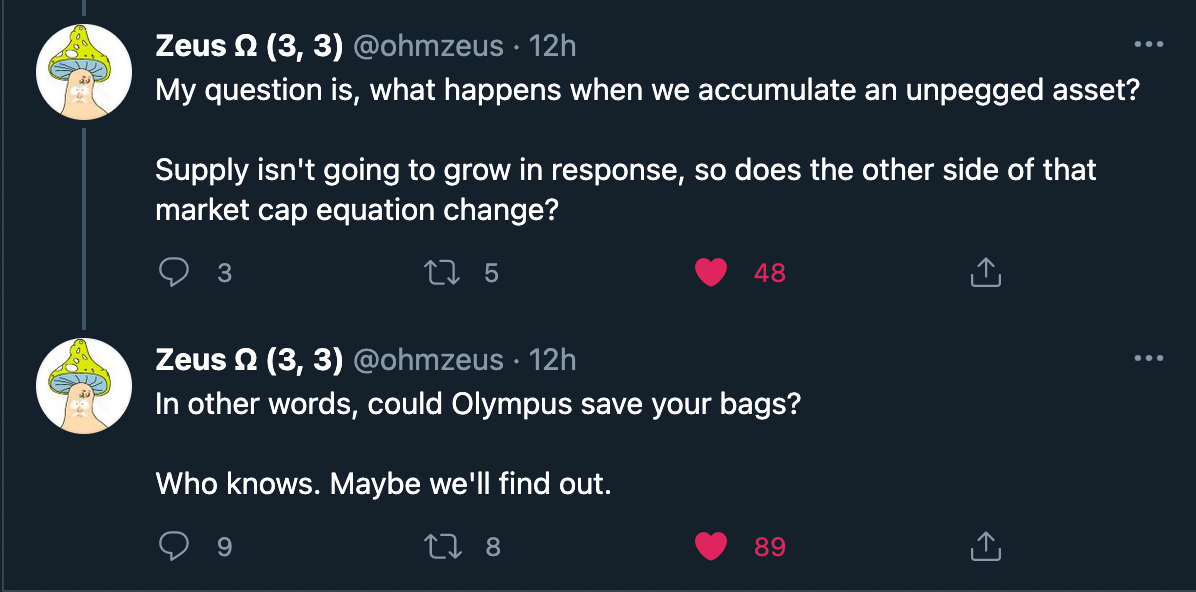Unlike the tweet with 89 likes
The image size is (1196, 592).
click(710, 546)
